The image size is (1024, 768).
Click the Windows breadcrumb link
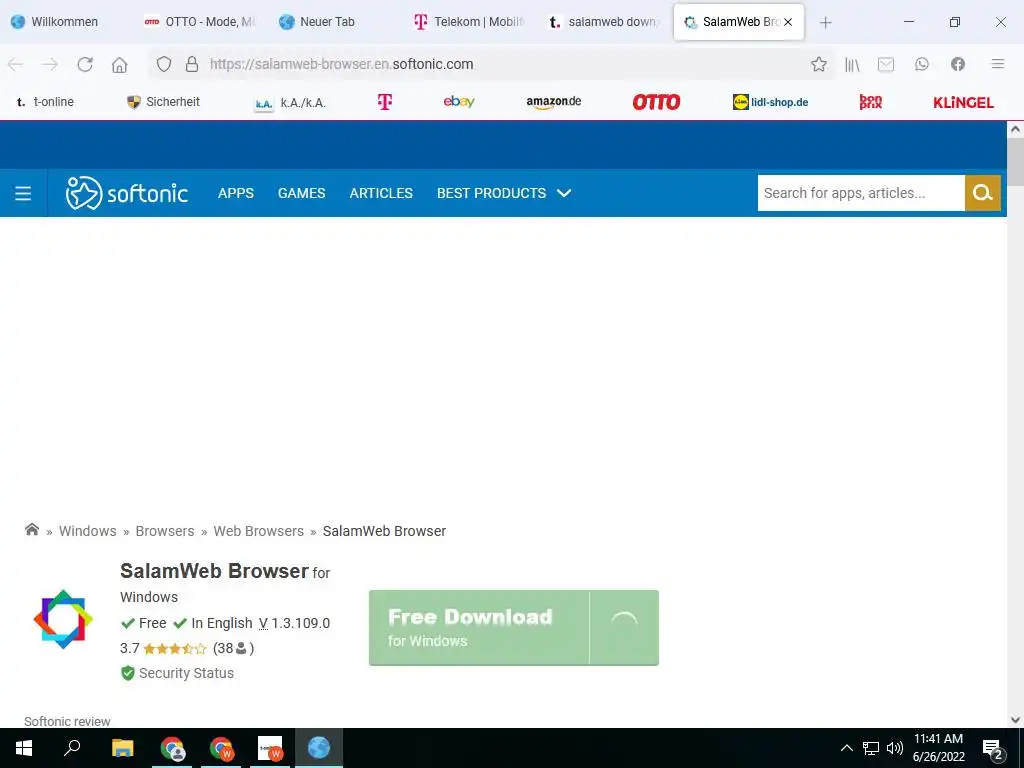coord(88,531)
